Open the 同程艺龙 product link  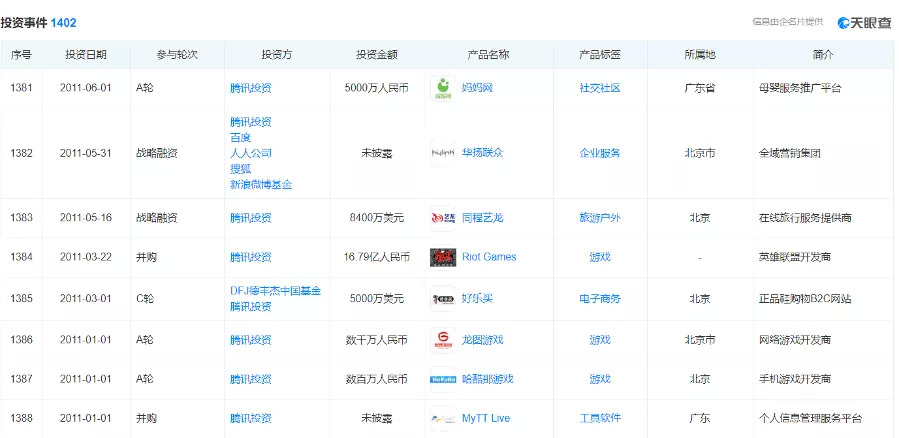pos(483,218)
